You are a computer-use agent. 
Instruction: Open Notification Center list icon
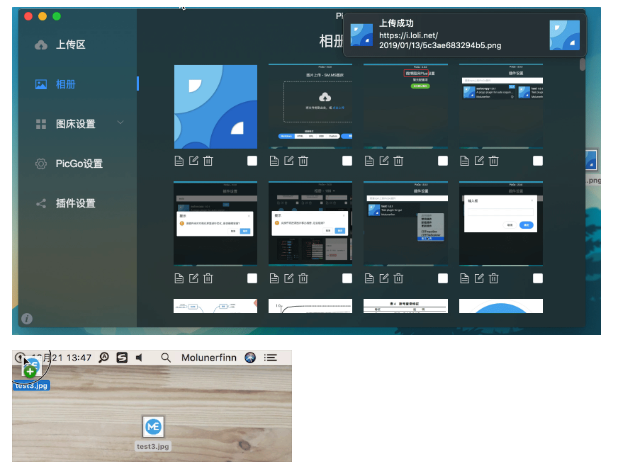tap(270, 358)
